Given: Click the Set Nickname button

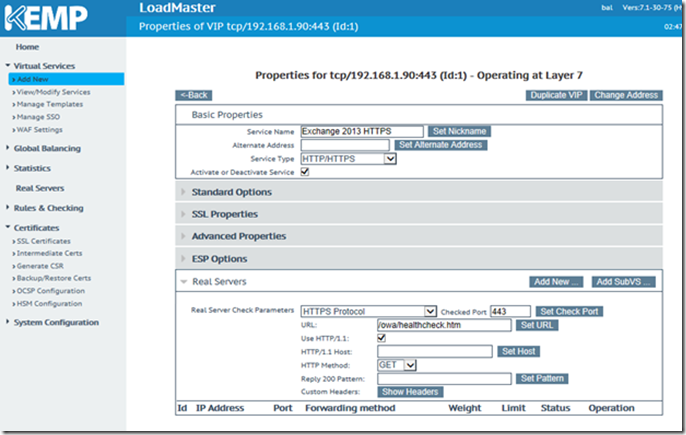Looking at the screenshot, I should tap(459, 131).
